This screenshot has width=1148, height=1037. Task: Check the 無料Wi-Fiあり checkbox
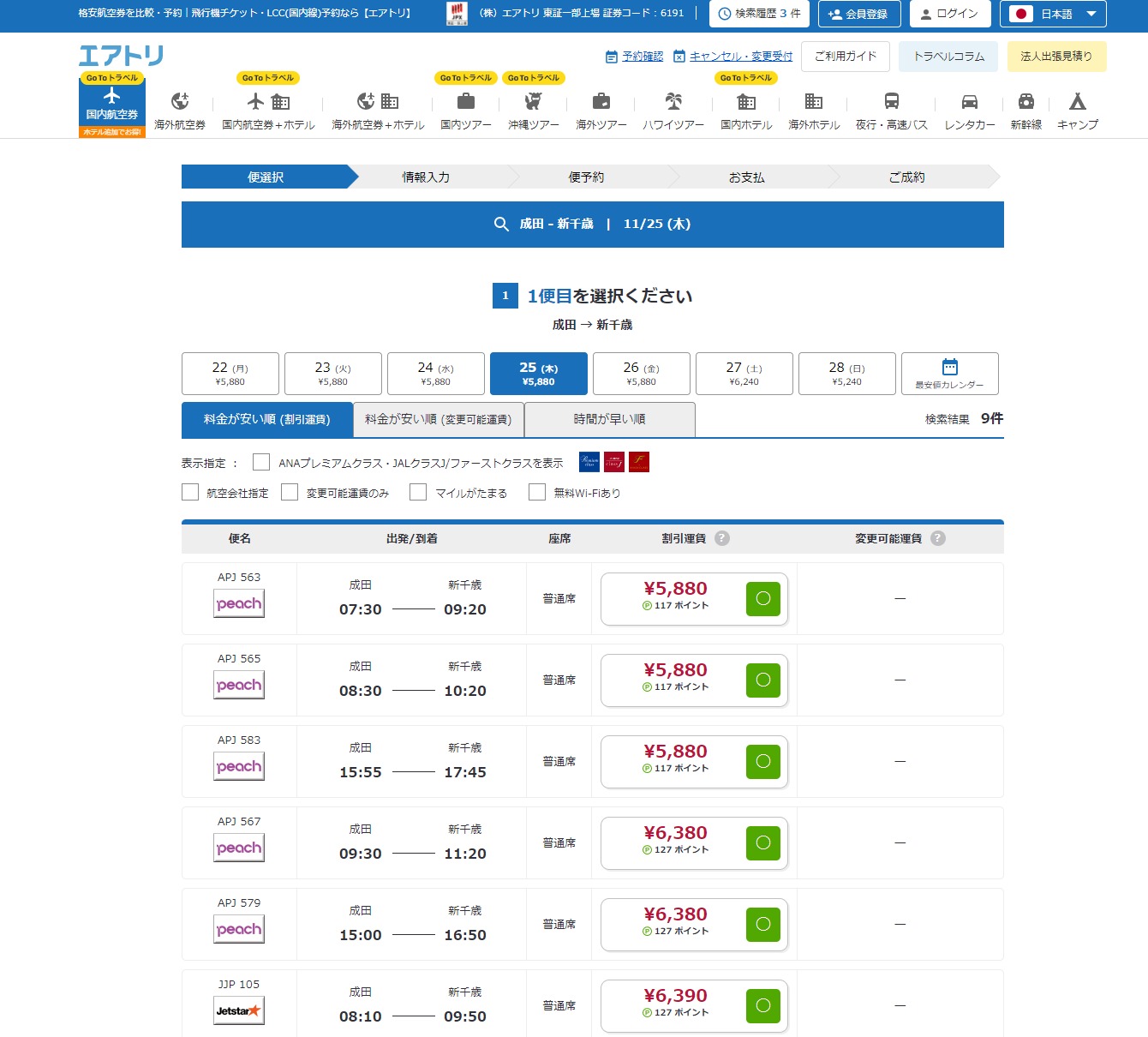[x=537, y=492]
